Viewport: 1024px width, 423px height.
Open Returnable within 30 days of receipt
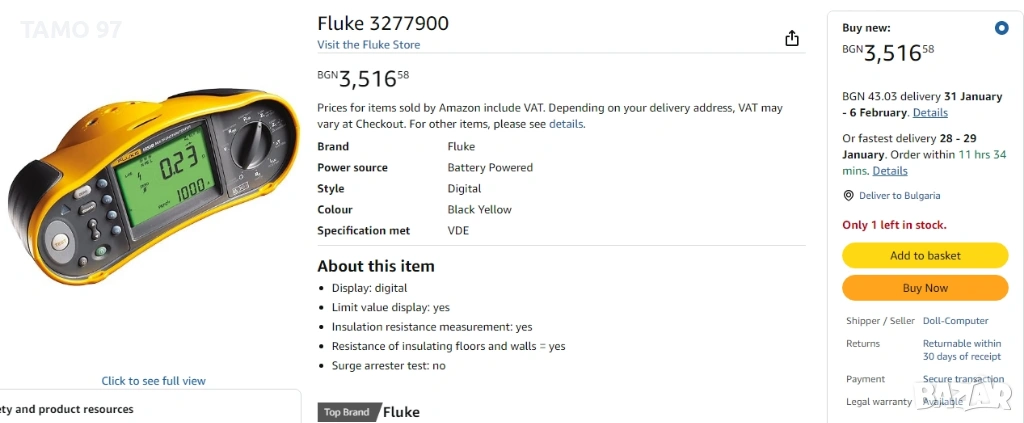point(961,350)
